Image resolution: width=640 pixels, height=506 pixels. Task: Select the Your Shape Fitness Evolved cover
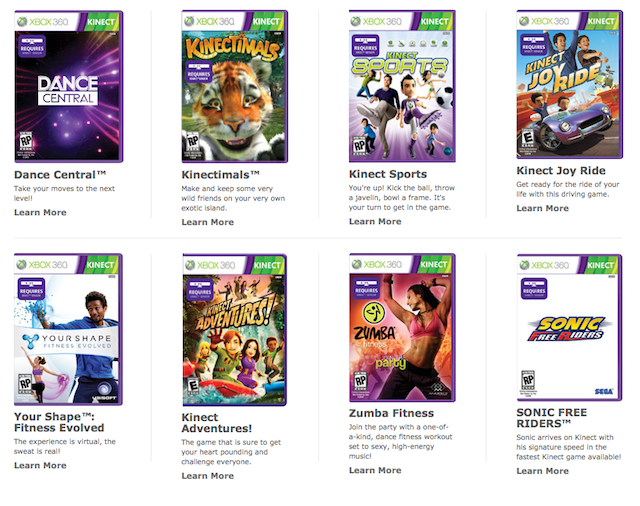pos(68,329)
